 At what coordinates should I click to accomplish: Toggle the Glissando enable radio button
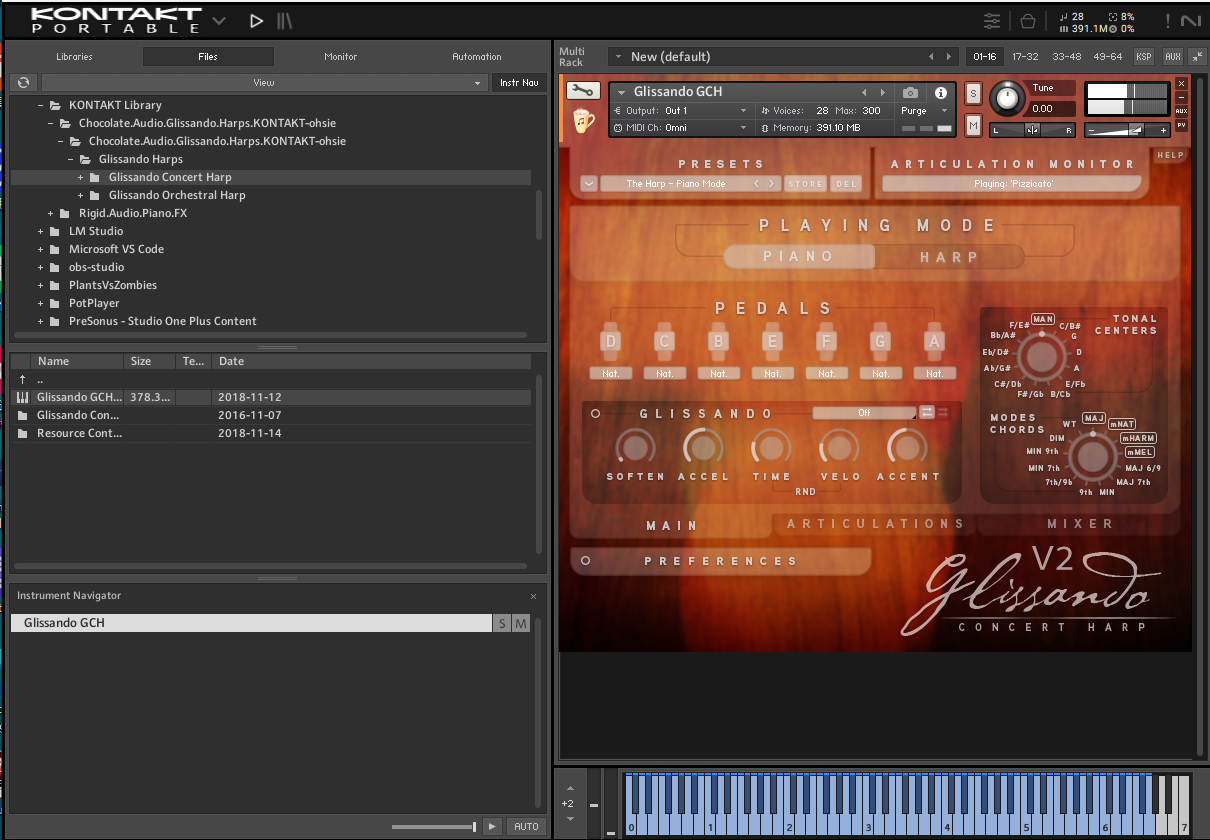[595, 414]
